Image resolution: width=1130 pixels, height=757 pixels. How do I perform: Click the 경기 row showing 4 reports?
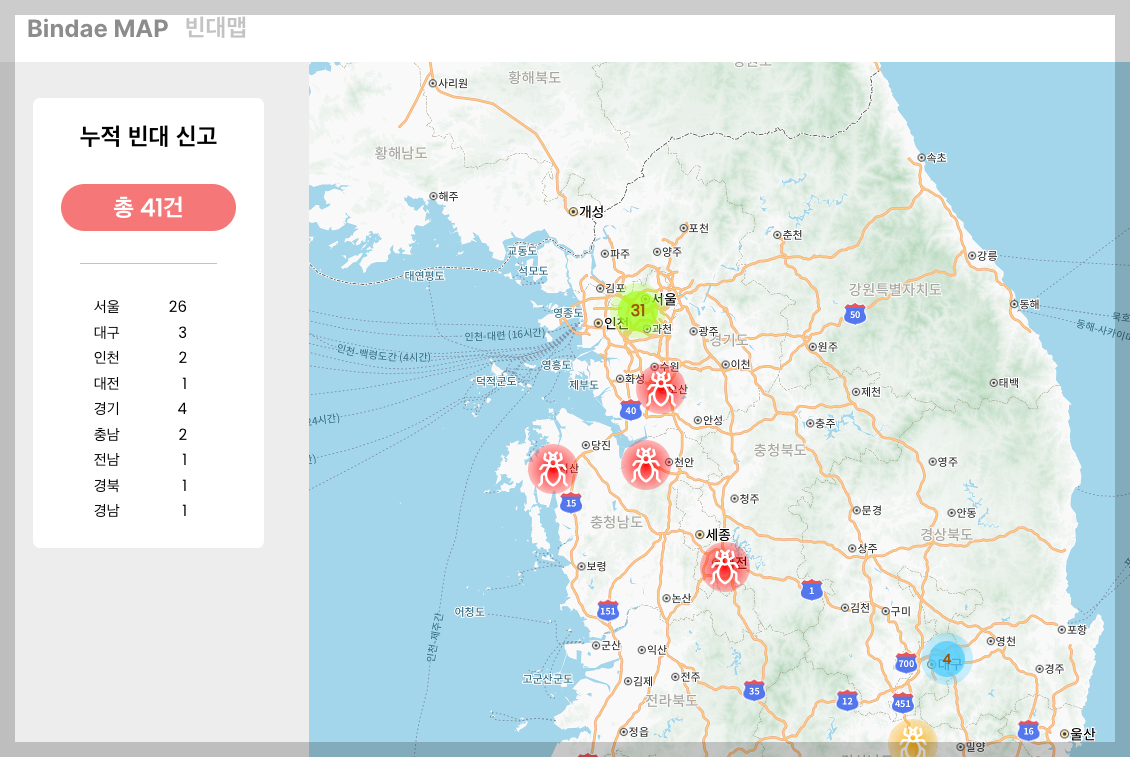click(148, 408)
